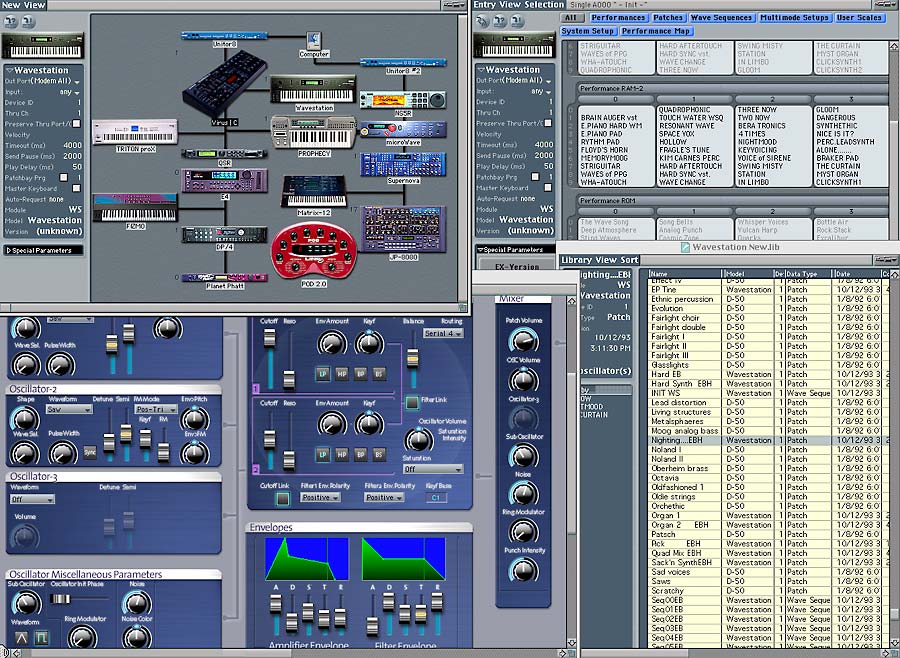Select the Unitor8 #2 MIDI interface
The width and height of the screenshot is (900, 658).
pos(403,62)
